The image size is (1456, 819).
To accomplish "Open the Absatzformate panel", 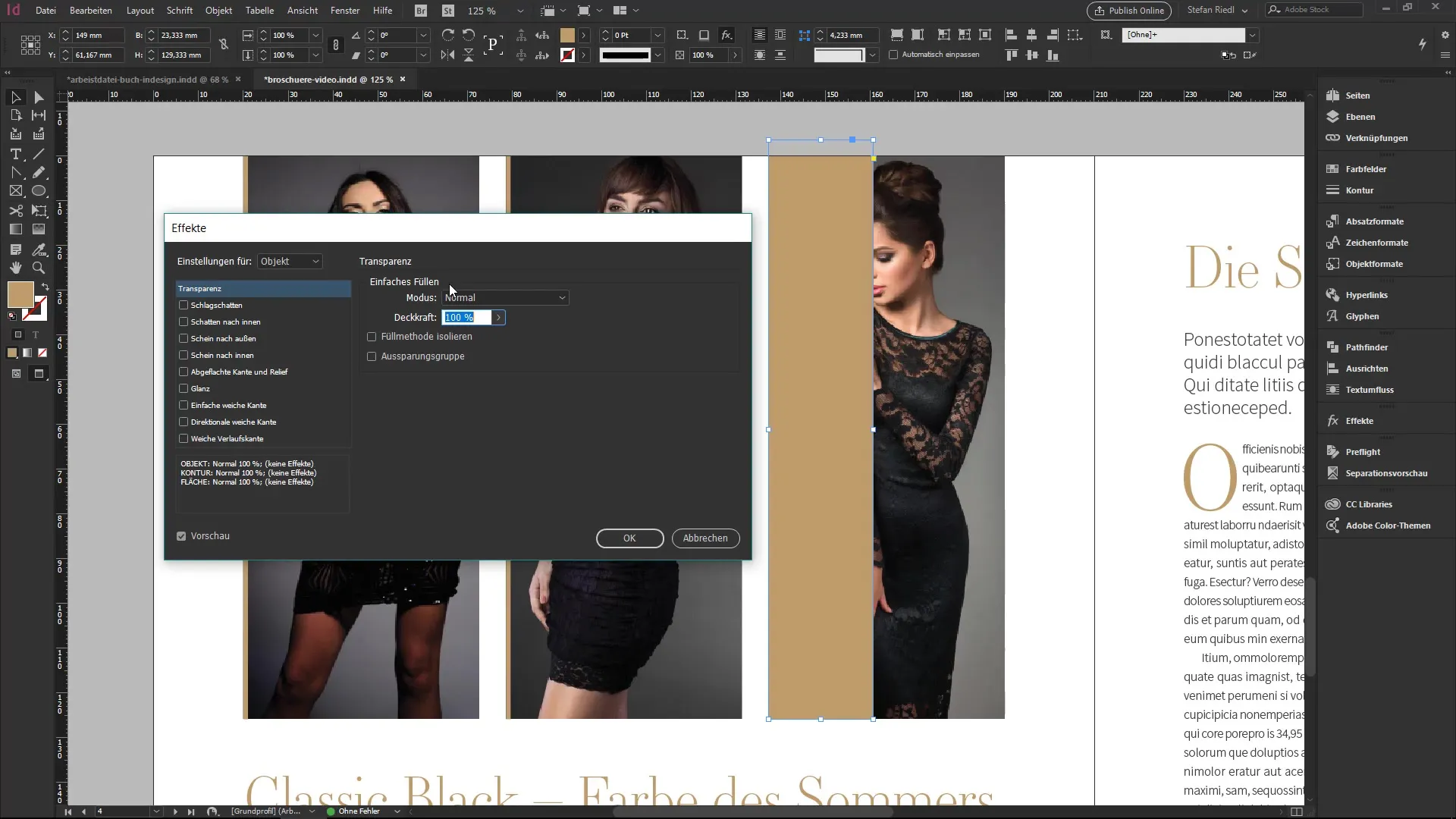I will pos(1374,221).
